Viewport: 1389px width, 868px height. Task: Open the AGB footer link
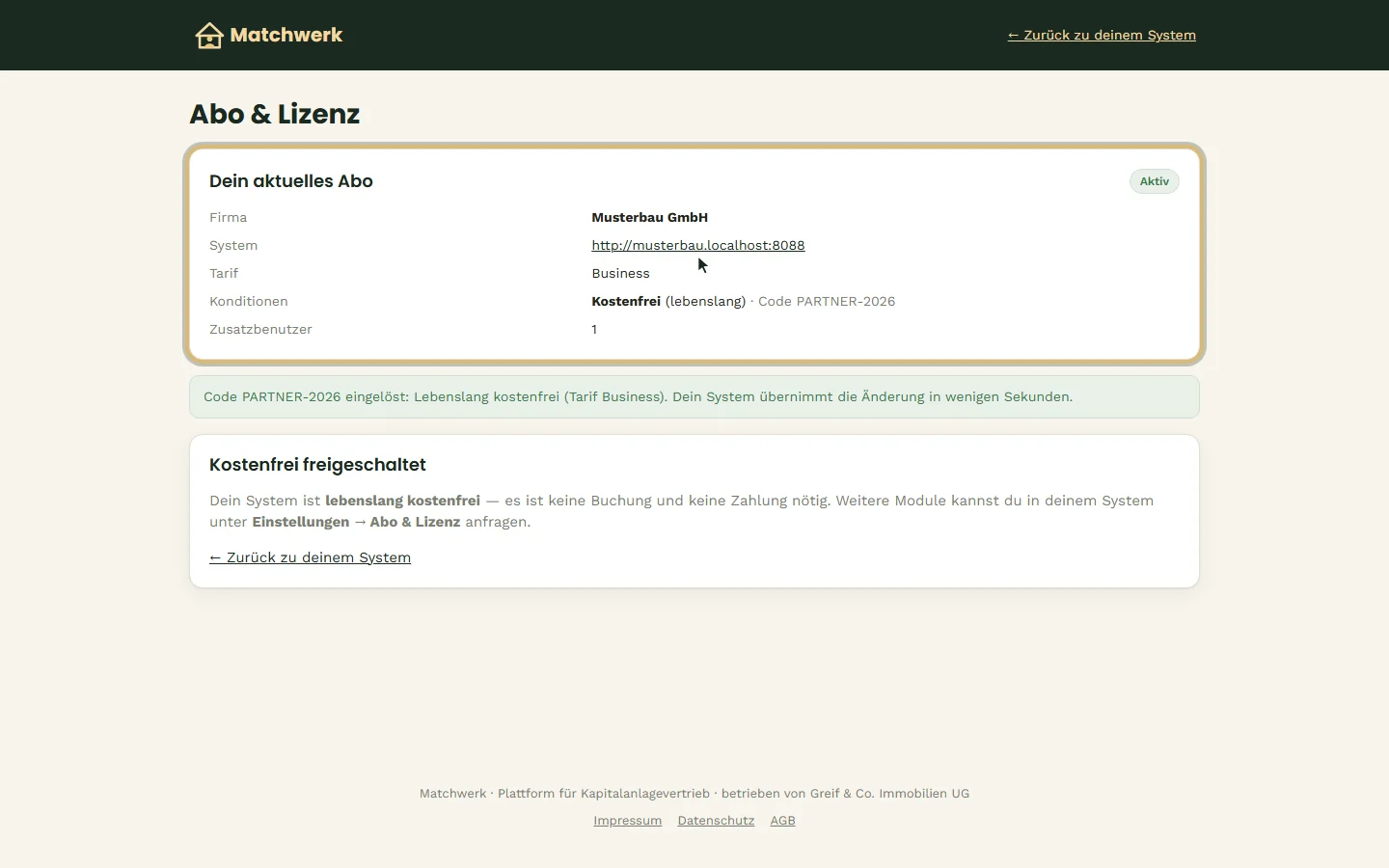pyautogui.click(x=782, y=821)
